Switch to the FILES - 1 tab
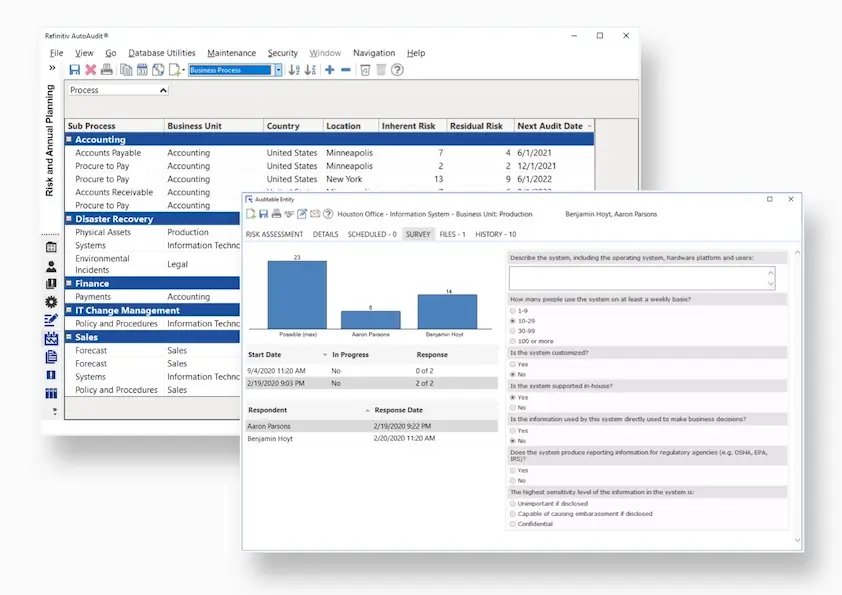This screenshot has width=842, height=595. tap(452, 234)
